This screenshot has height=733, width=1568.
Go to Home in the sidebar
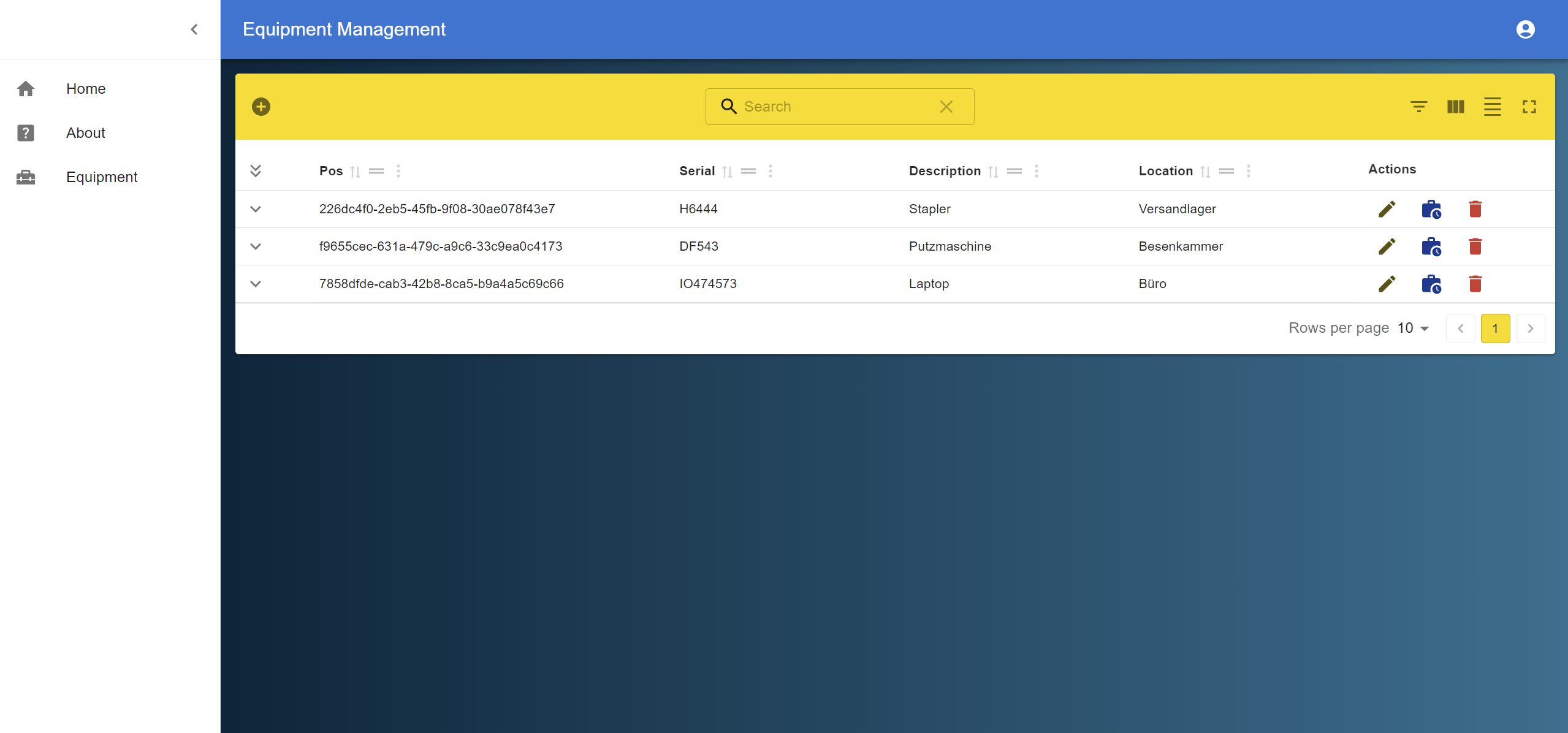click(x=110, y=89)
